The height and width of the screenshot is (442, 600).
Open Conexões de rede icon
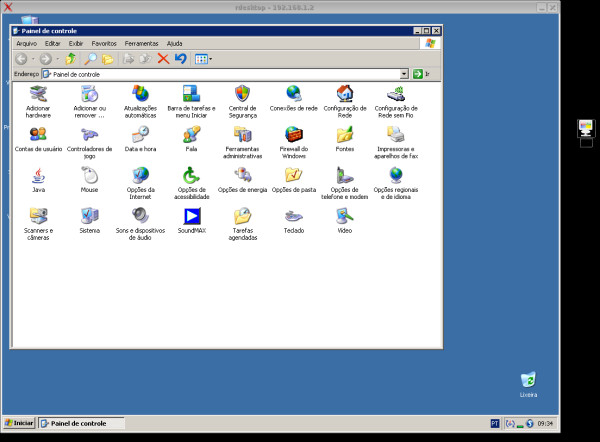click(x=293, y=98)
